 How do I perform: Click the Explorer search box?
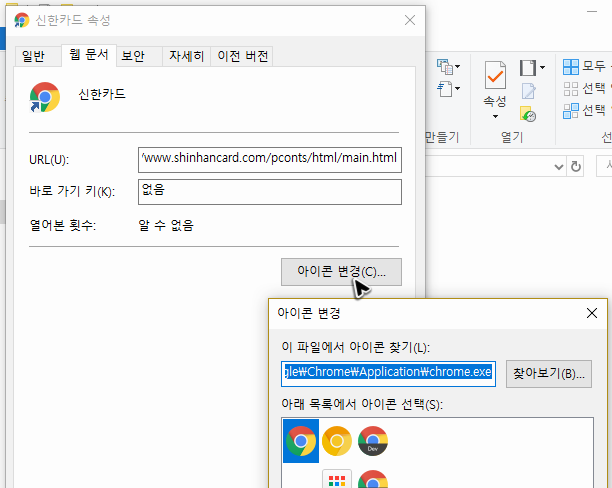604,166
